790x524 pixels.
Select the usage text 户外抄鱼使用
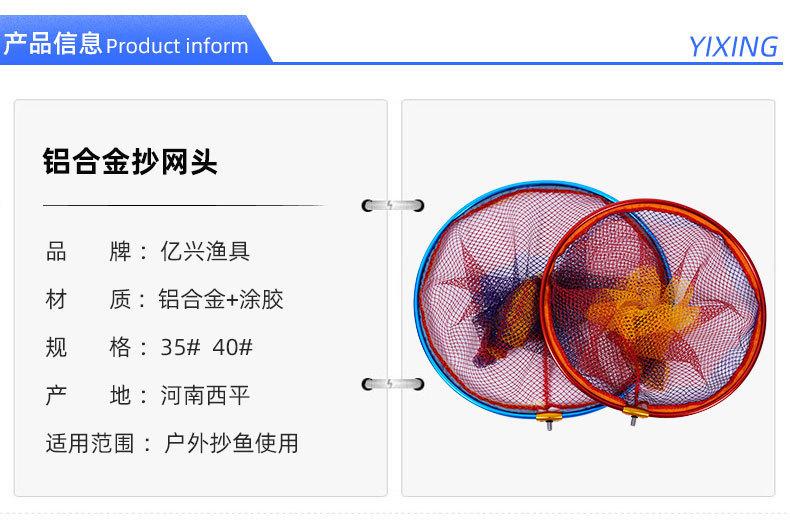tap(231, 443)
